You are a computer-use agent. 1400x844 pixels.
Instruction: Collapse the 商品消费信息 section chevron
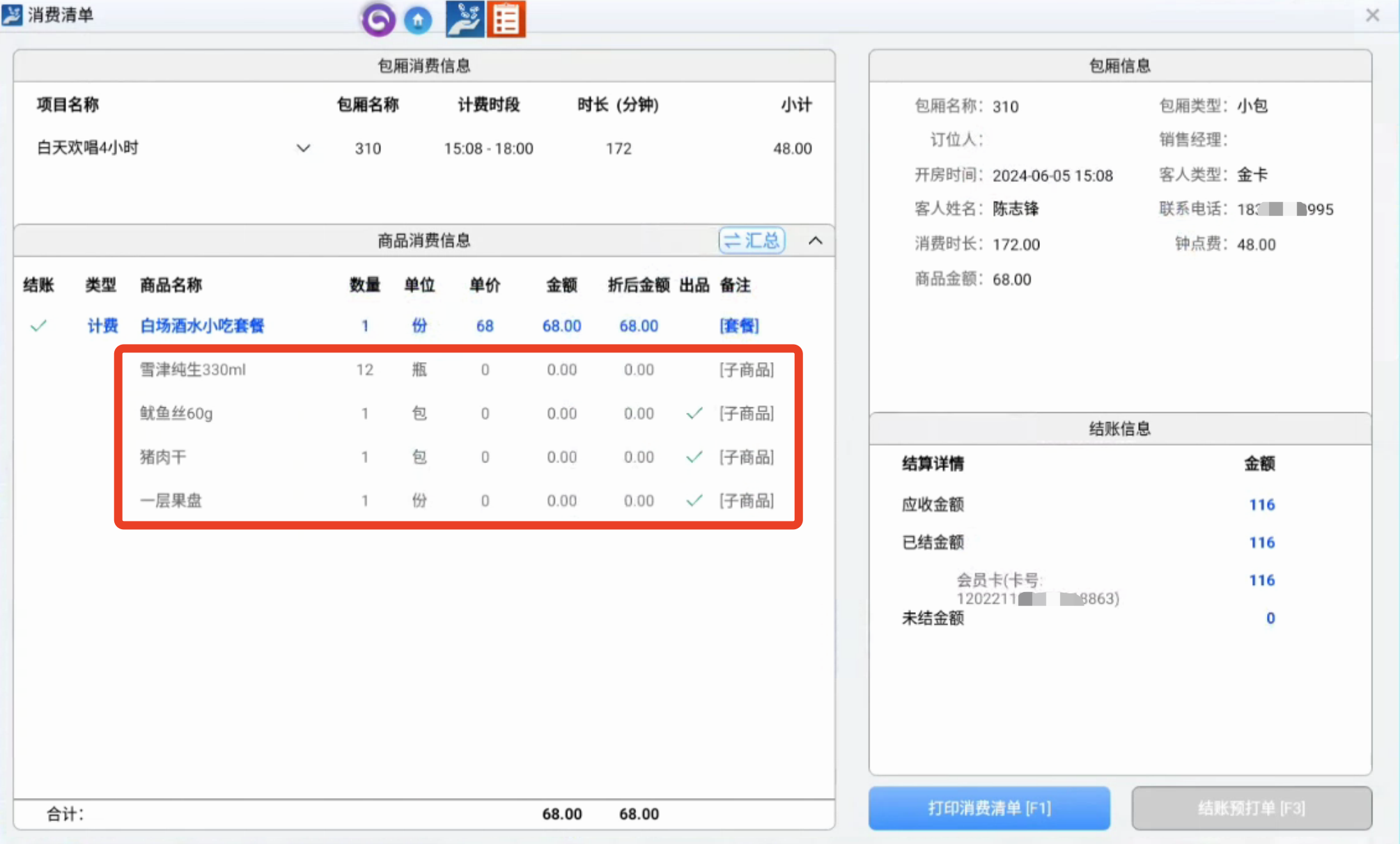816,241
